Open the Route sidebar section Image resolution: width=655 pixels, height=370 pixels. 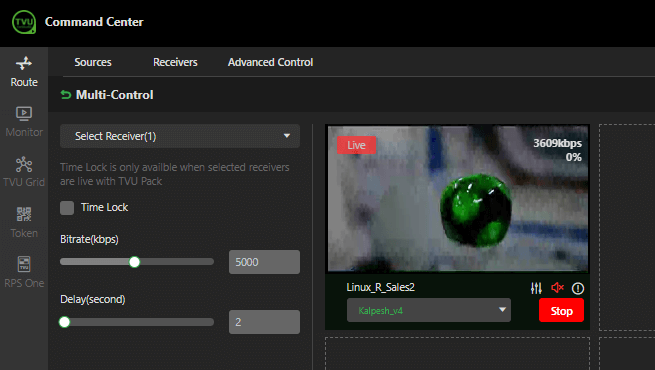24,72
